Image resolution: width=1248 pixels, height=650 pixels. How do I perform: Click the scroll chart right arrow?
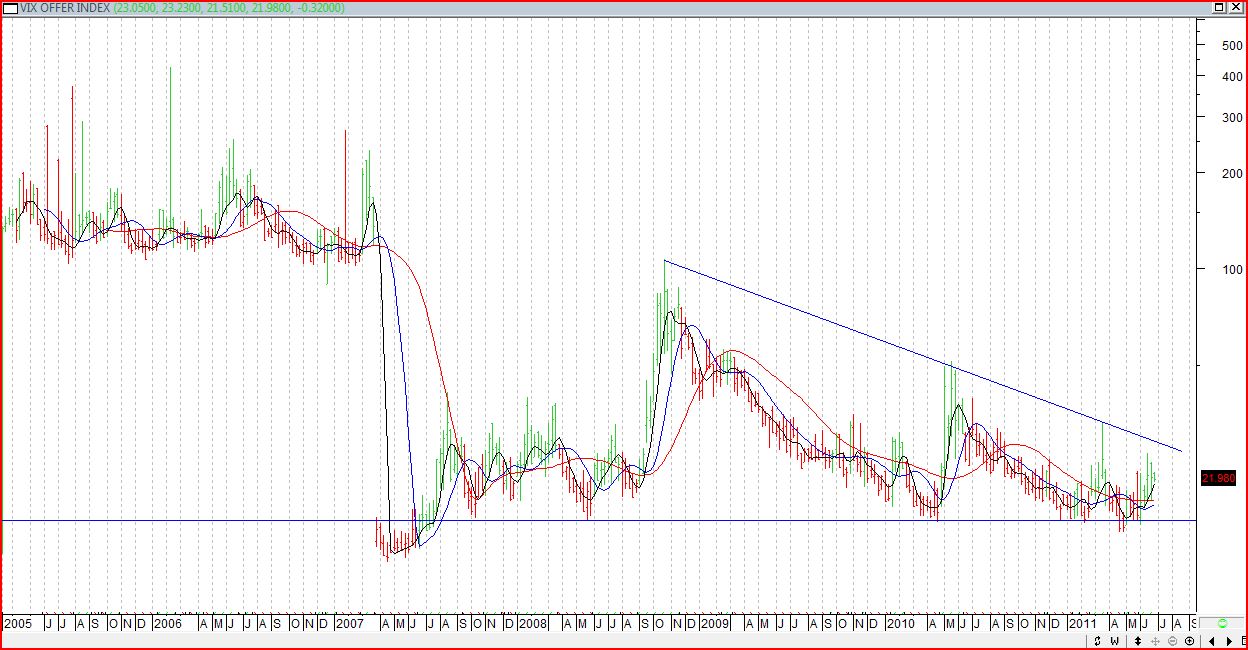tap(1229, 640)
